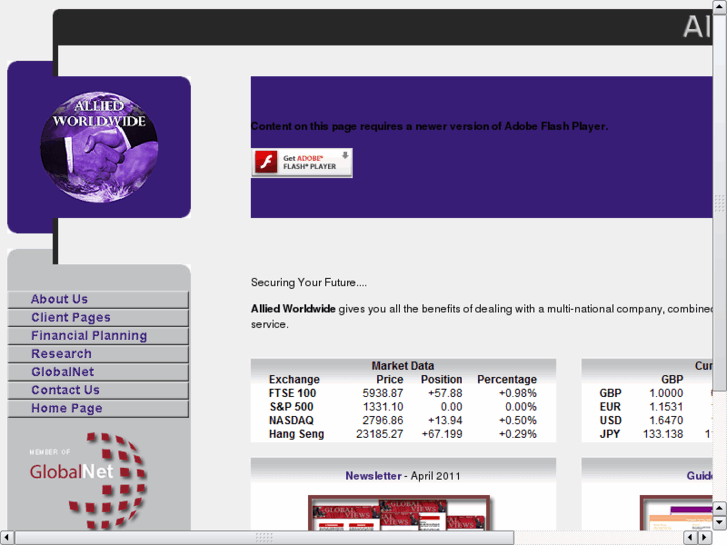
Task: Click the FTSE 100 exchange row label
Action: [x=292, y=393]
